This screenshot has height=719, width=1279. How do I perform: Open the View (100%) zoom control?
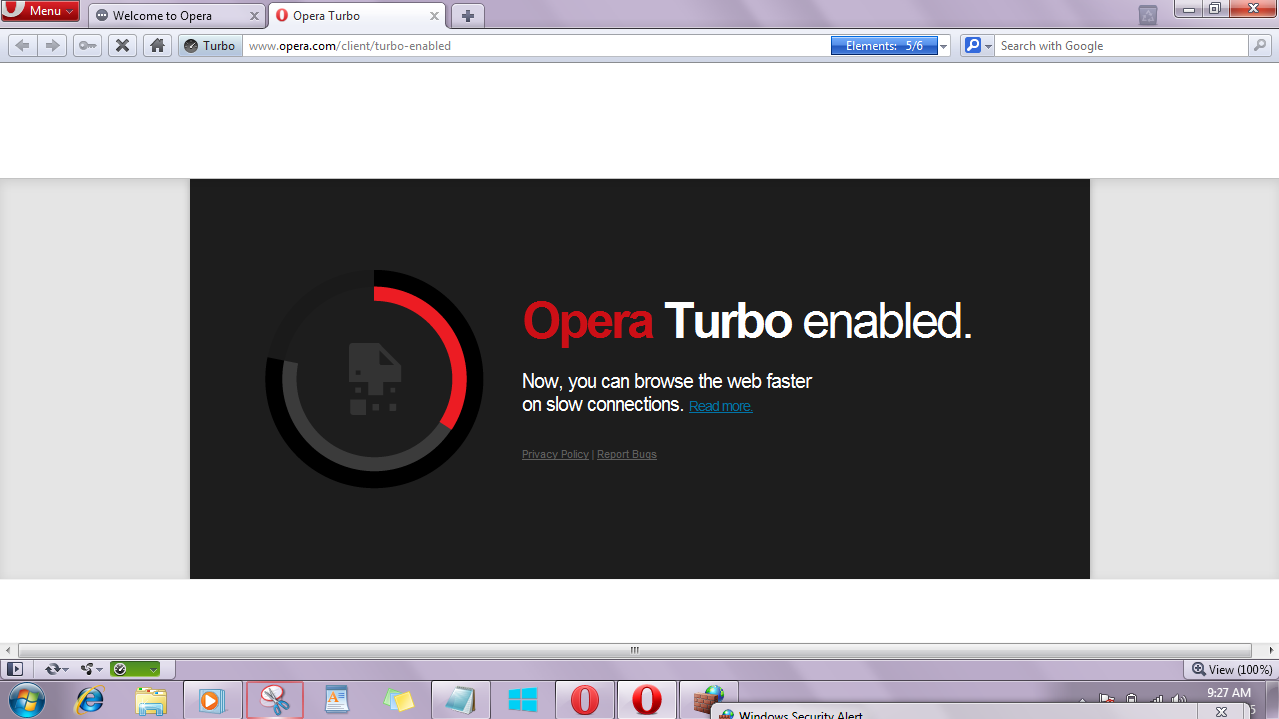pos(1230,669)
